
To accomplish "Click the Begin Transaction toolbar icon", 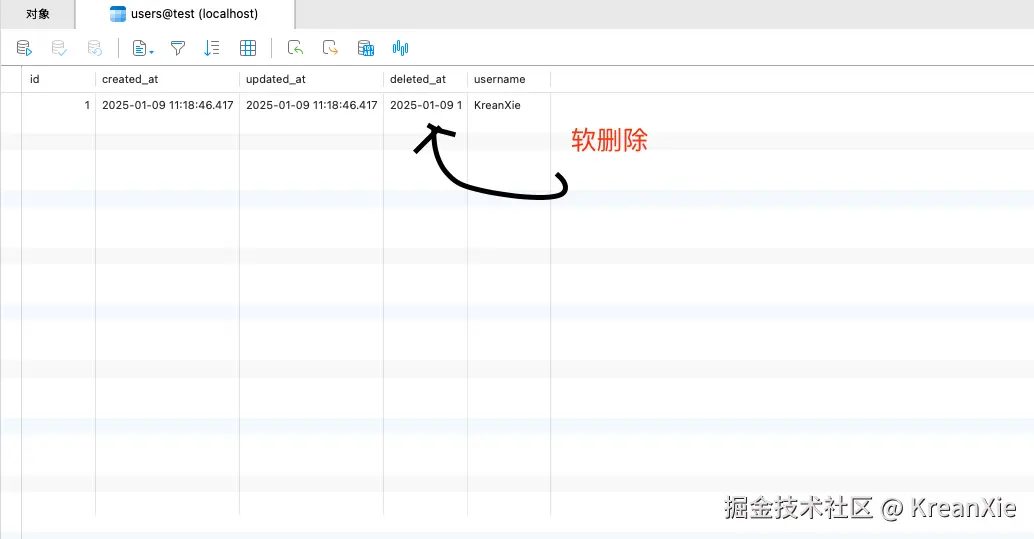I will 24,48.
